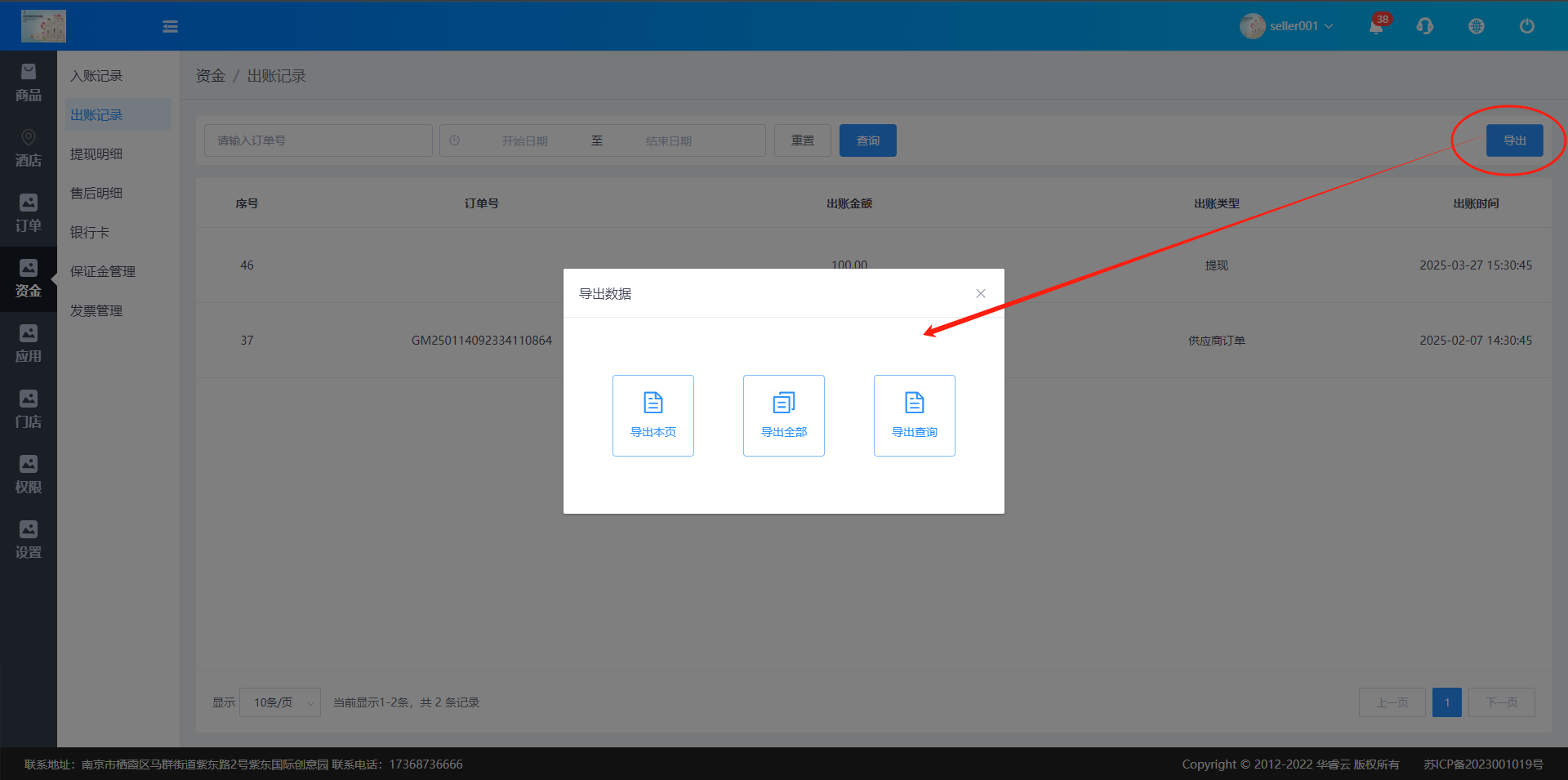Choose 导出全部 export all option
The image size is (1568, 780).
[x=783, y=415]
